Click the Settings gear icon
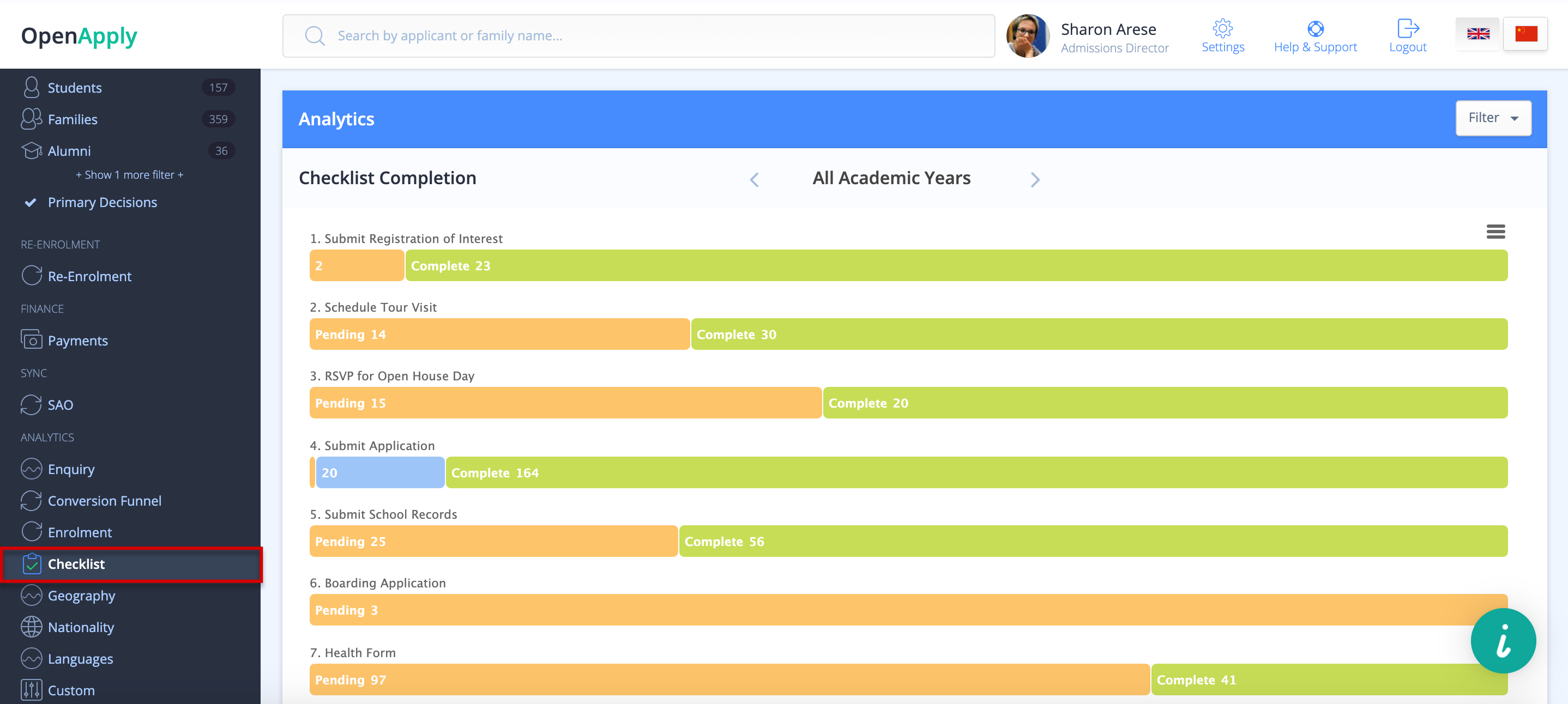Viewport: 1568px width, 704px height. [x=1222, y=28]
